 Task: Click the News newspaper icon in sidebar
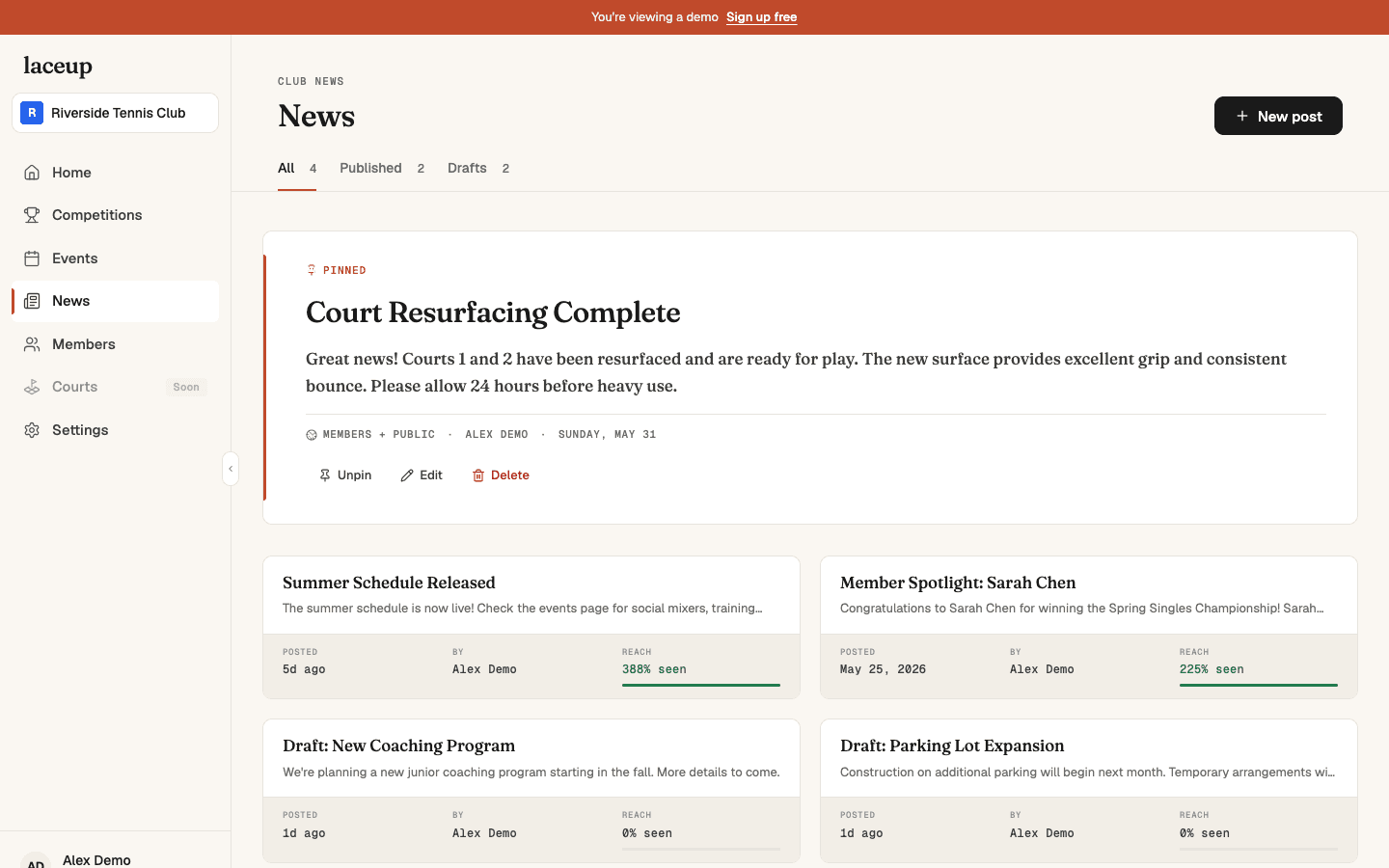(32, 301)
